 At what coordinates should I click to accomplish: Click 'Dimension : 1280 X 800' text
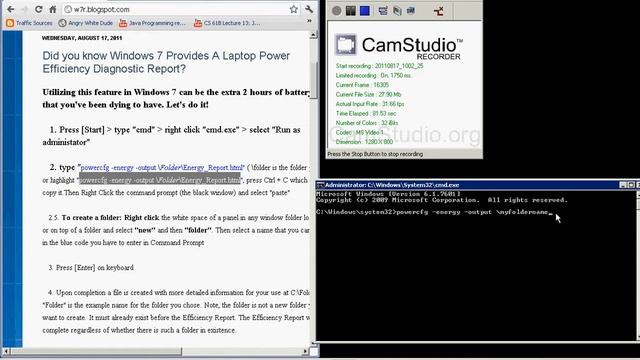click(364, 142)
